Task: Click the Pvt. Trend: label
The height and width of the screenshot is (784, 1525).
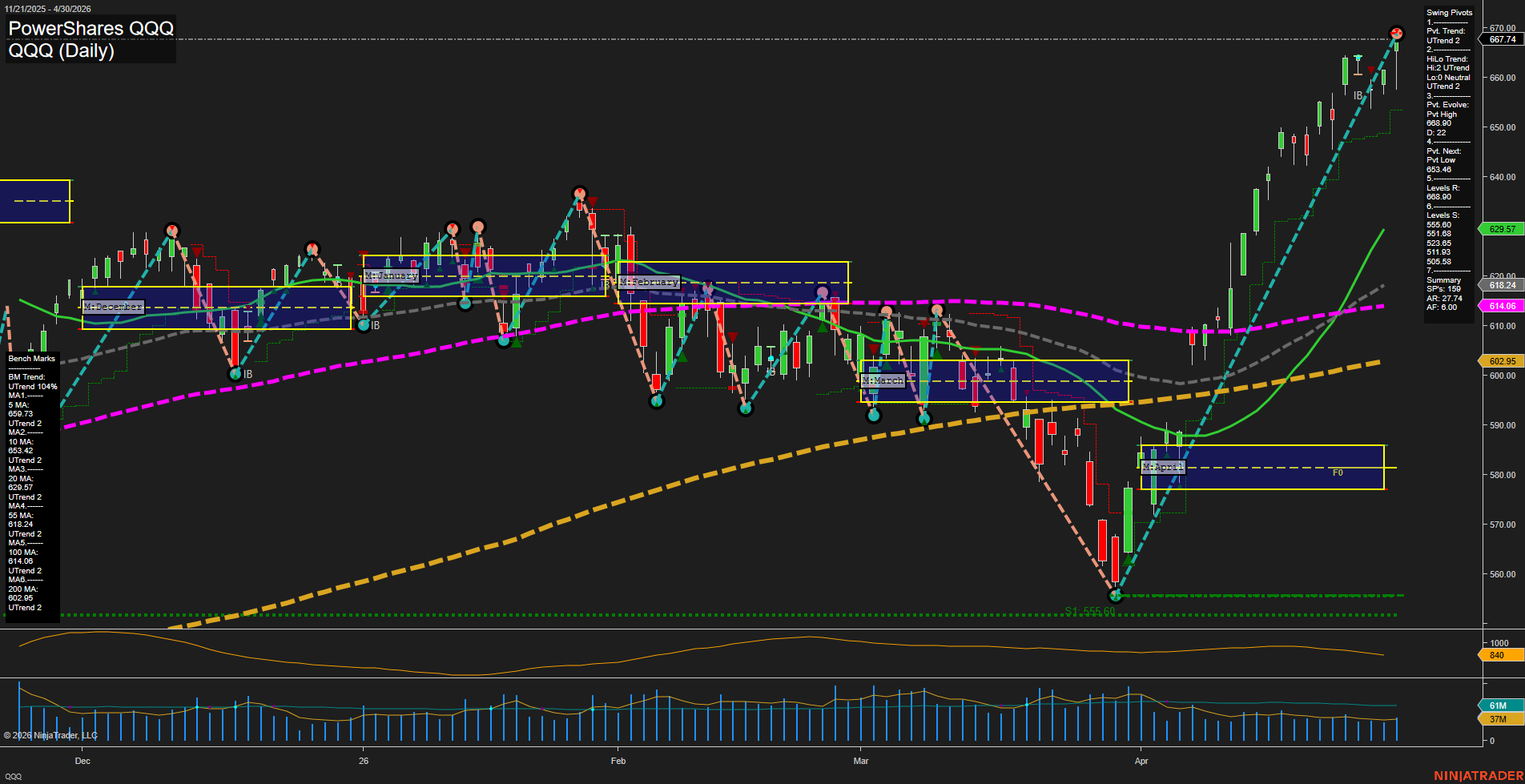Action: click(x=1446, y=31)
